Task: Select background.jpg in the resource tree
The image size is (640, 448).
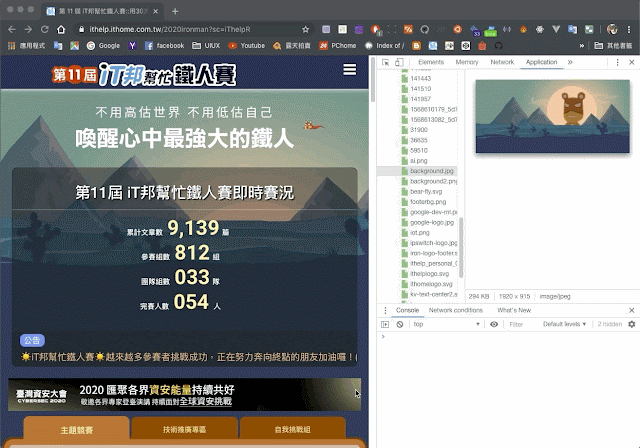Action: pyautogui.click(x=431, y=171)
